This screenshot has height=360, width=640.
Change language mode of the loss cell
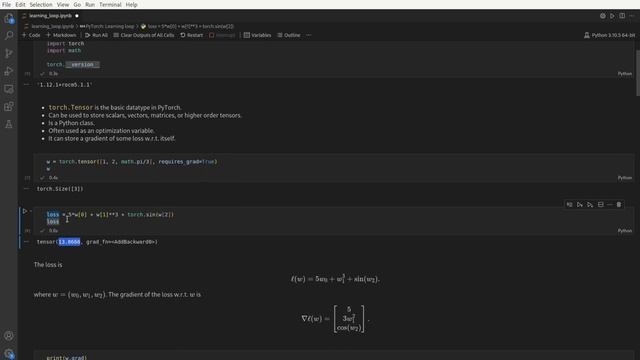624,231
